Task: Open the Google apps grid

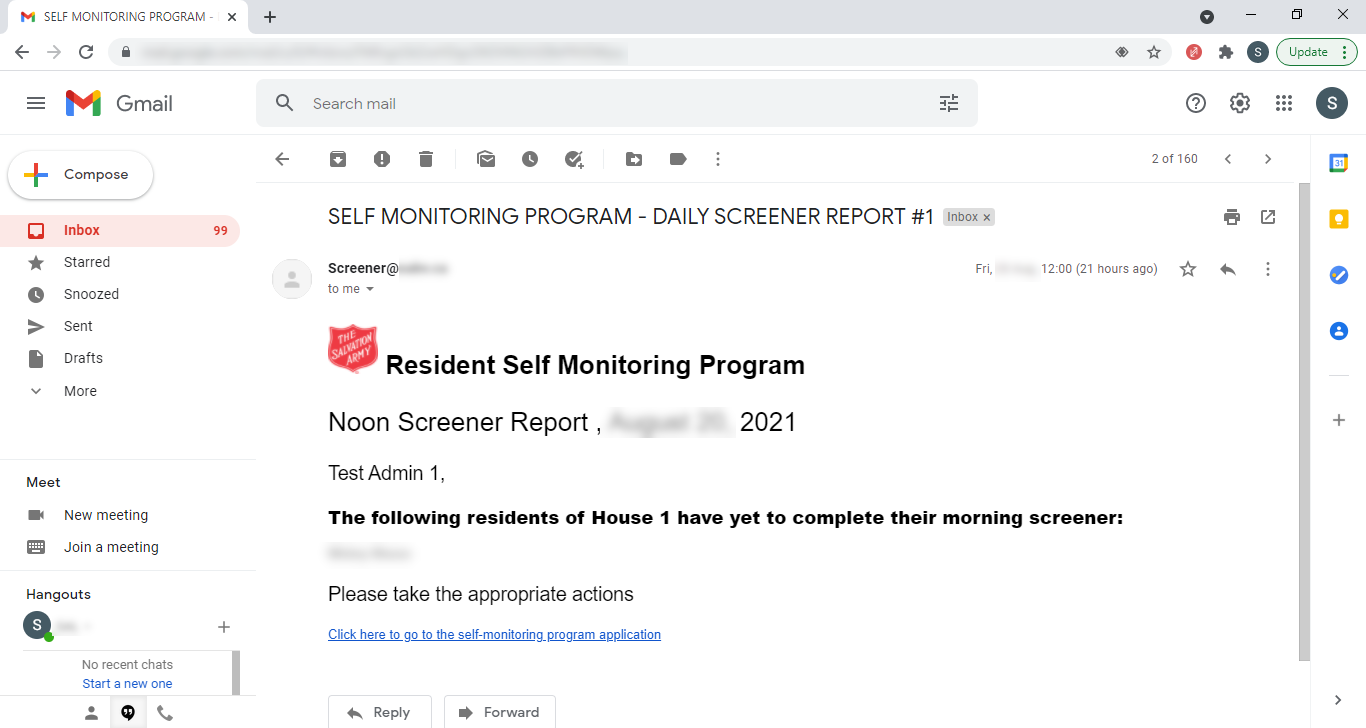Action: (1284, 103)
